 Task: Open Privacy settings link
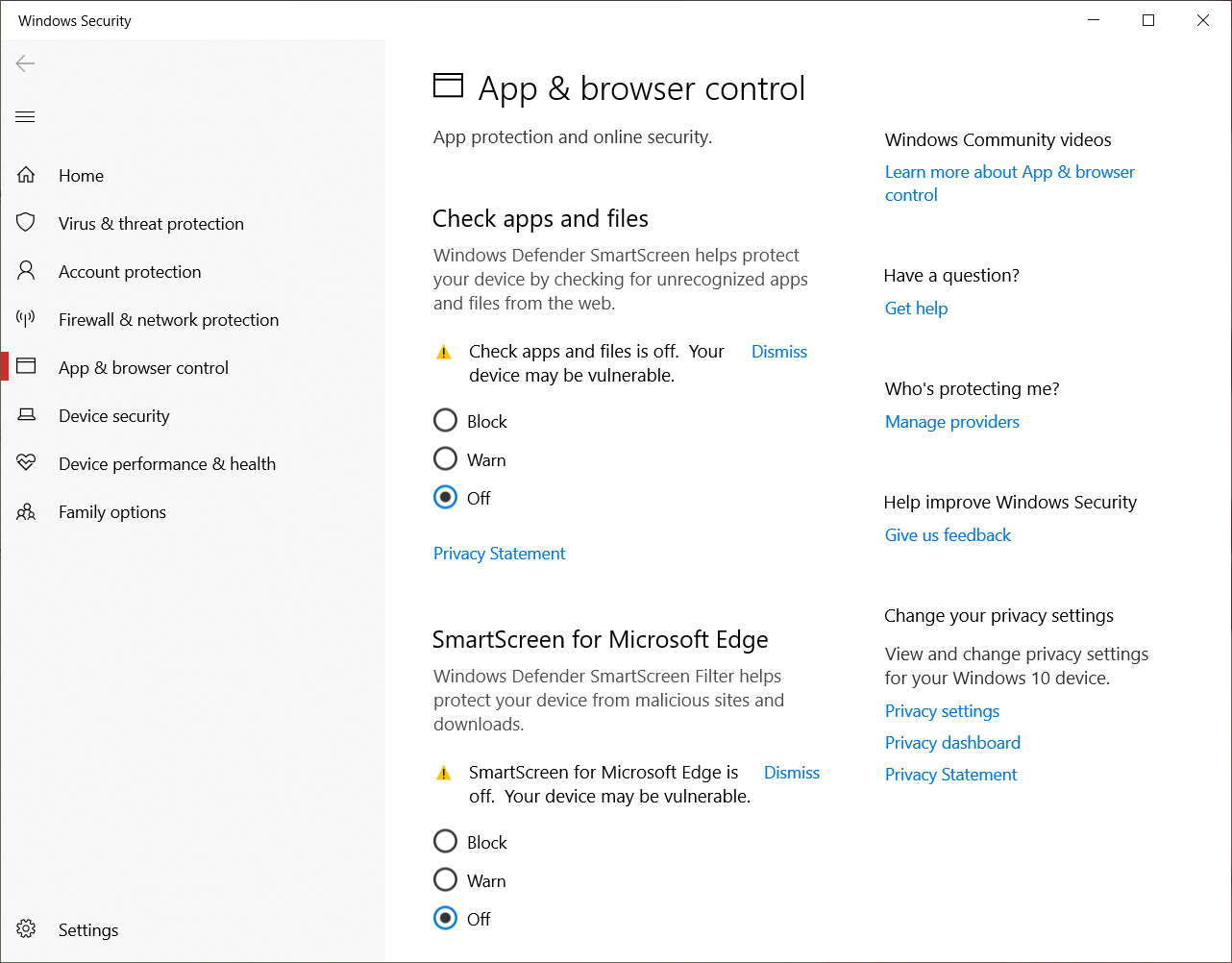tap(942, 711)
